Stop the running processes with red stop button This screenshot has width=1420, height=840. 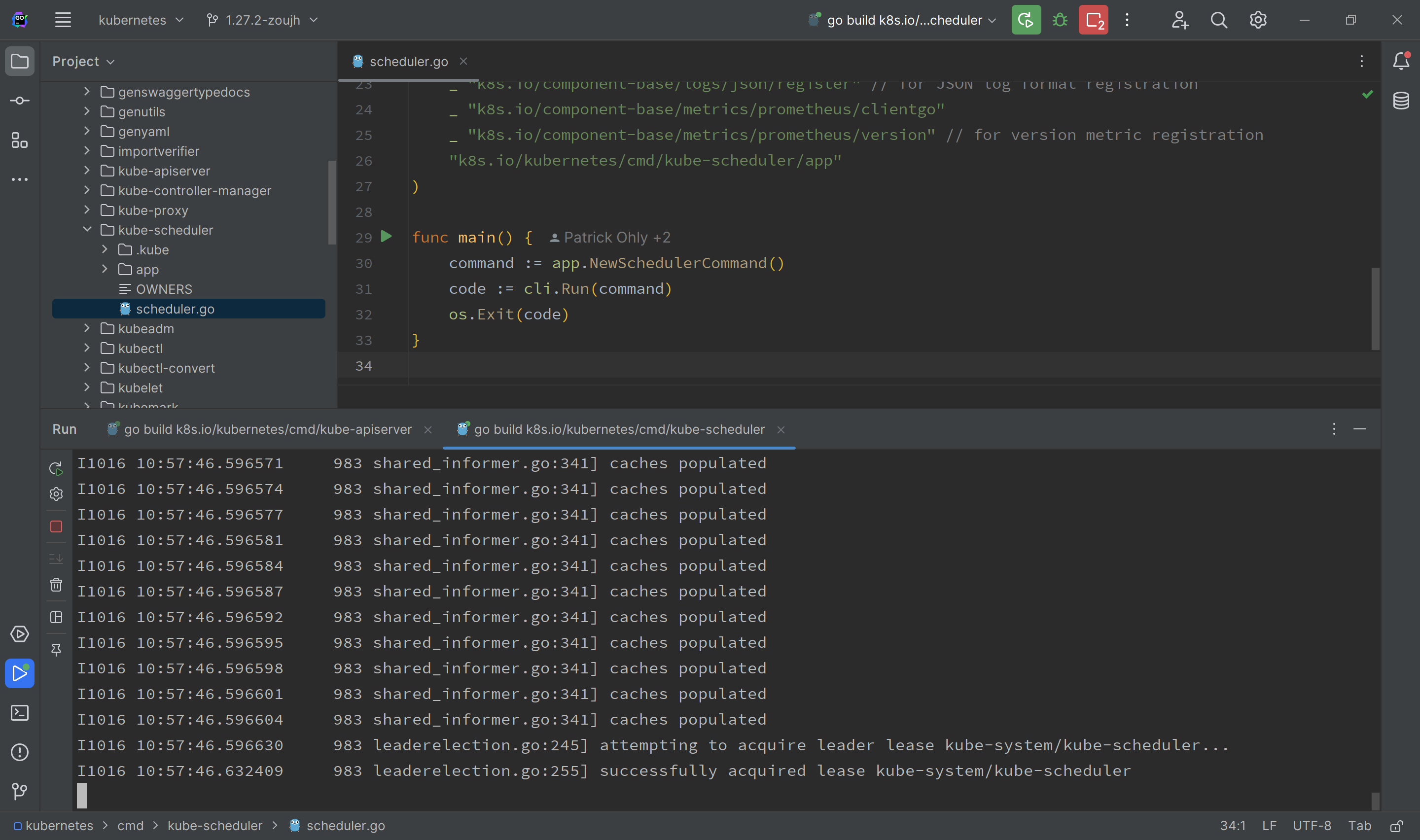coord(1094,20)
